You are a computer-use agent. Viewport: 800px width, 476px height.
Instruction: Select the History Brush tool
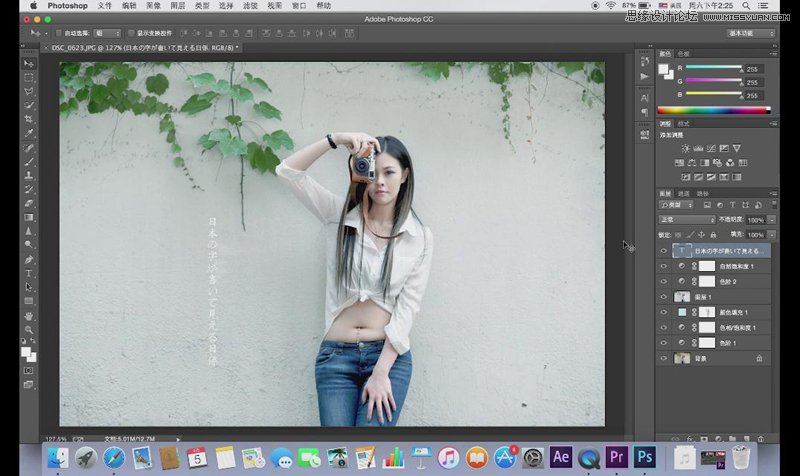pyautogui.click(x=29, y=189)
